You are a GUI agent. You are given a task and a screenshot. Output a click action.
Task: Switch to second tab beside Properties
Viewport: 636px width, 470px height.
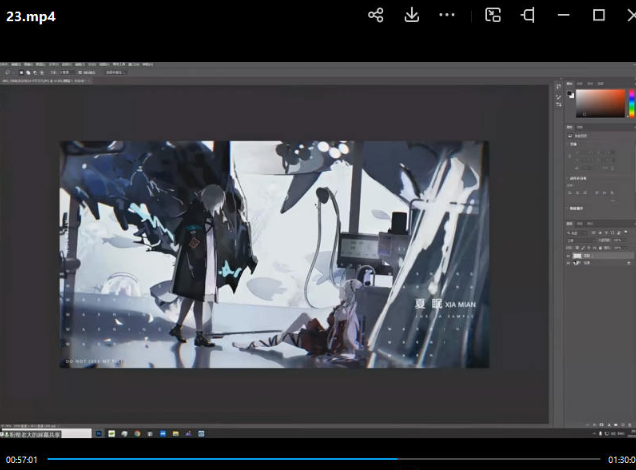click(x=579, y=127)
